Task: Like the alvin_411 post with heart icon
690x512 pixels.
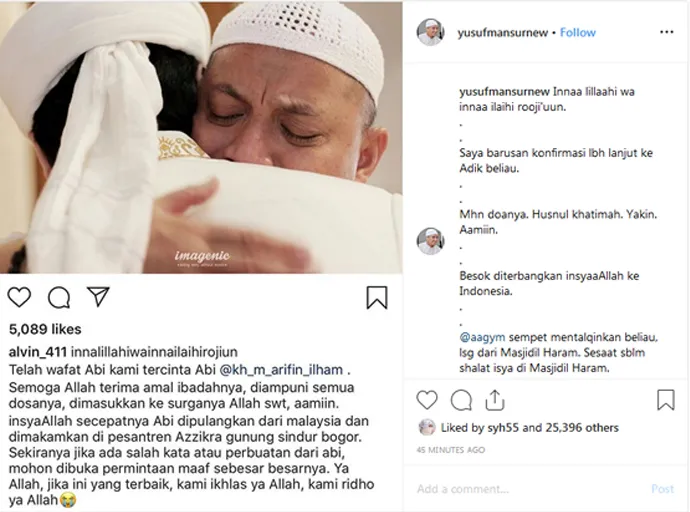Action: tap(19, 297)
